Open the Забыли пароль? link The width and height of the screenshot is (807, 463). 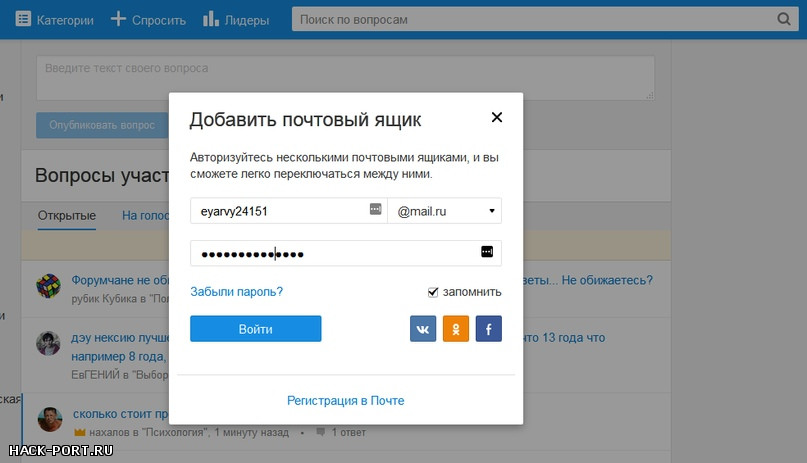click(x=236, y=292)
